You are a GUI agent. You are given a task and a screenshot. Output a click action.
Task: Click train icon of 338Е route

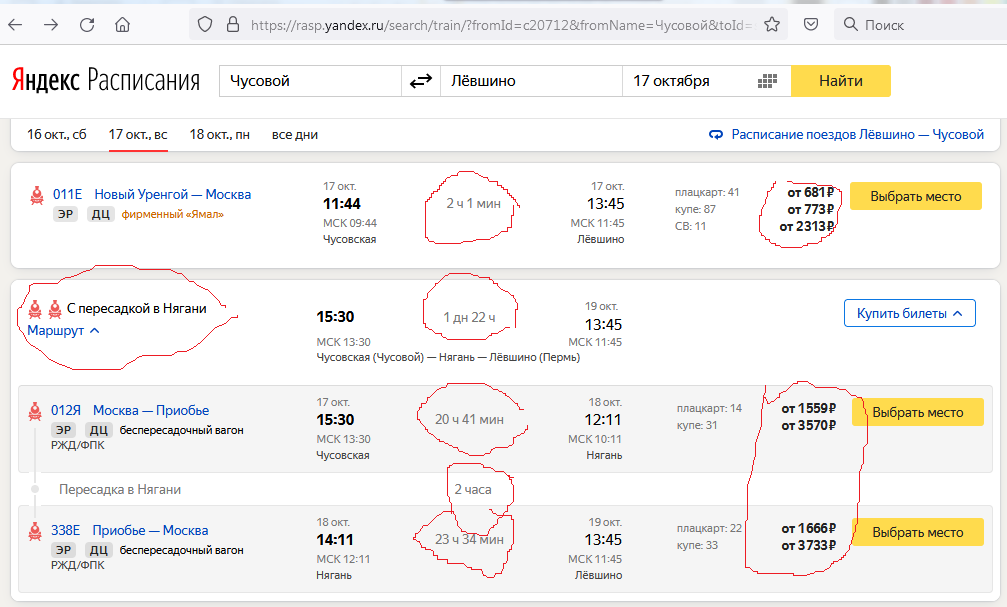[35, 531]
